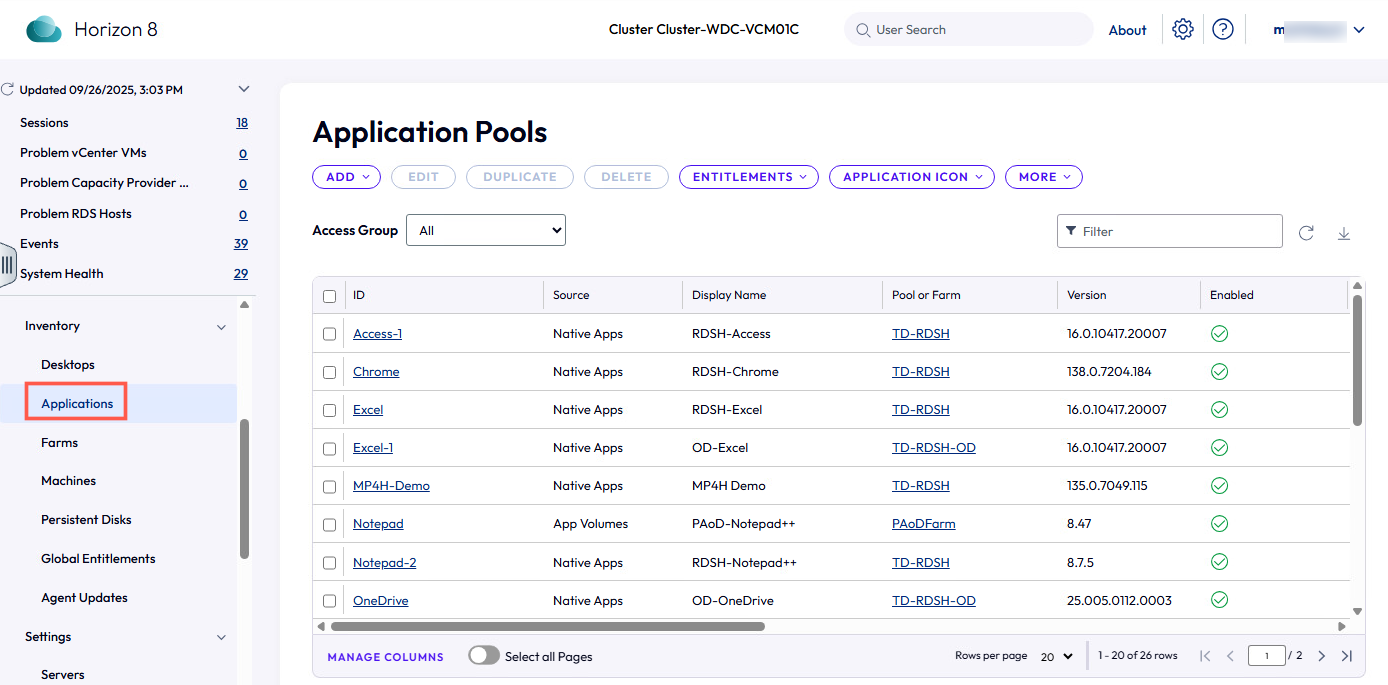Click Manage Columns button
Screen dimensions: 1388x685
pyautogui.click(x=385, y=657)
